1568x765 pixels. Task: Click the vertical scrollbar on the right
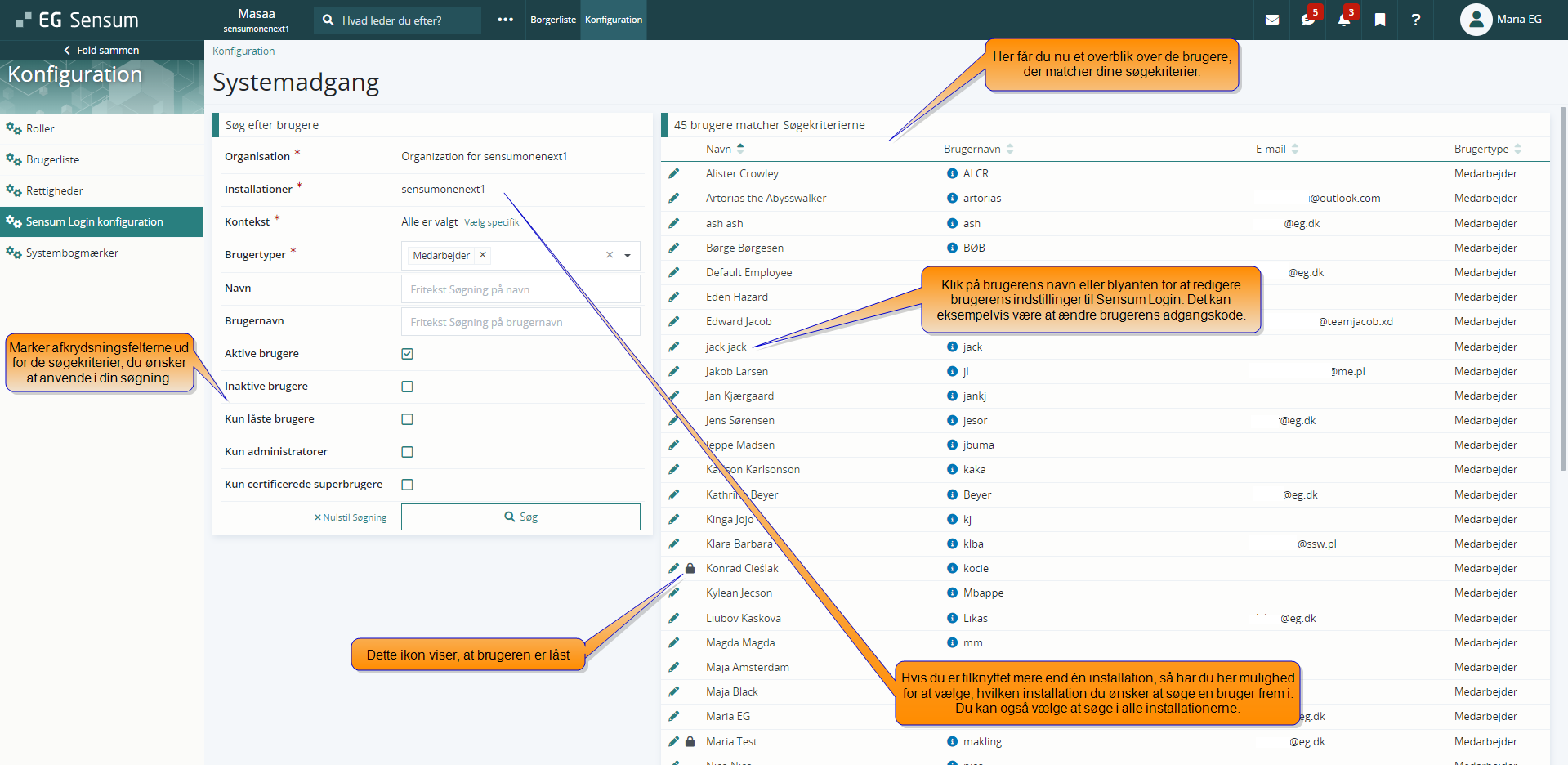click(x=1562, y=286)
